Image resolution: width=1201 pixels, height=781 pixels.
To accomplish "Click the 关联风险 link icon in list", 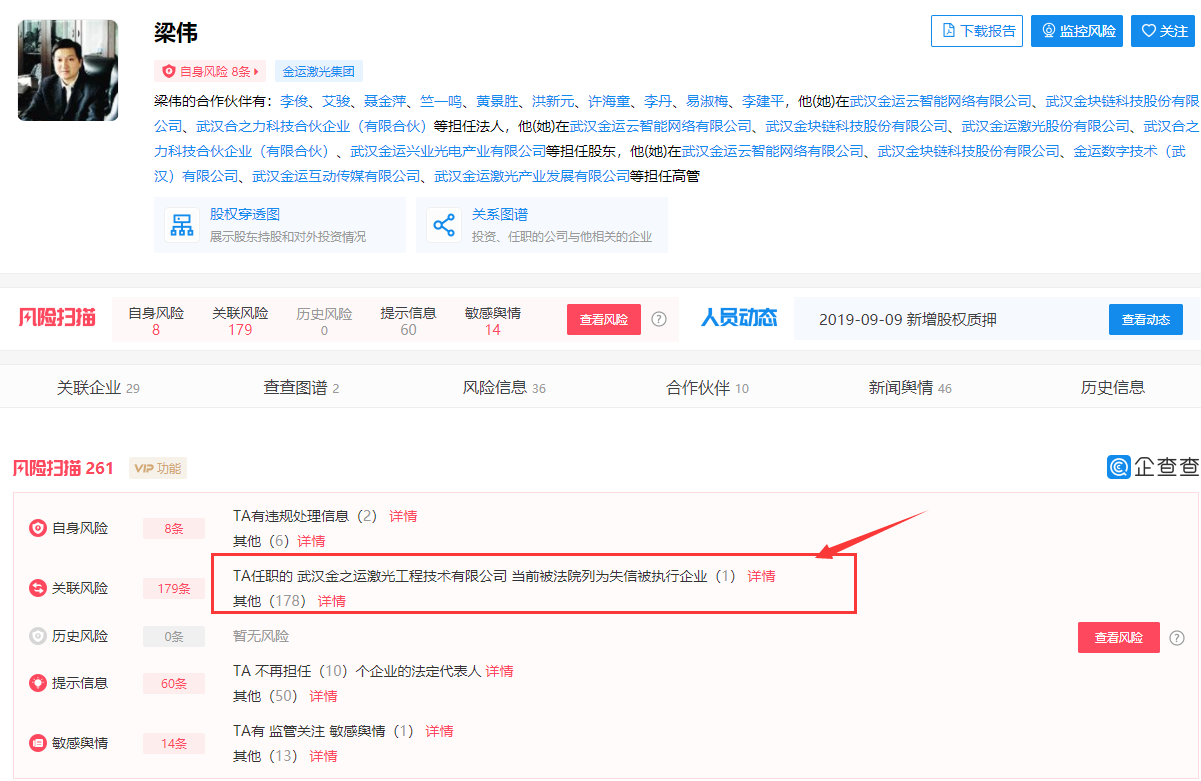I will click(x=38, y=588).
